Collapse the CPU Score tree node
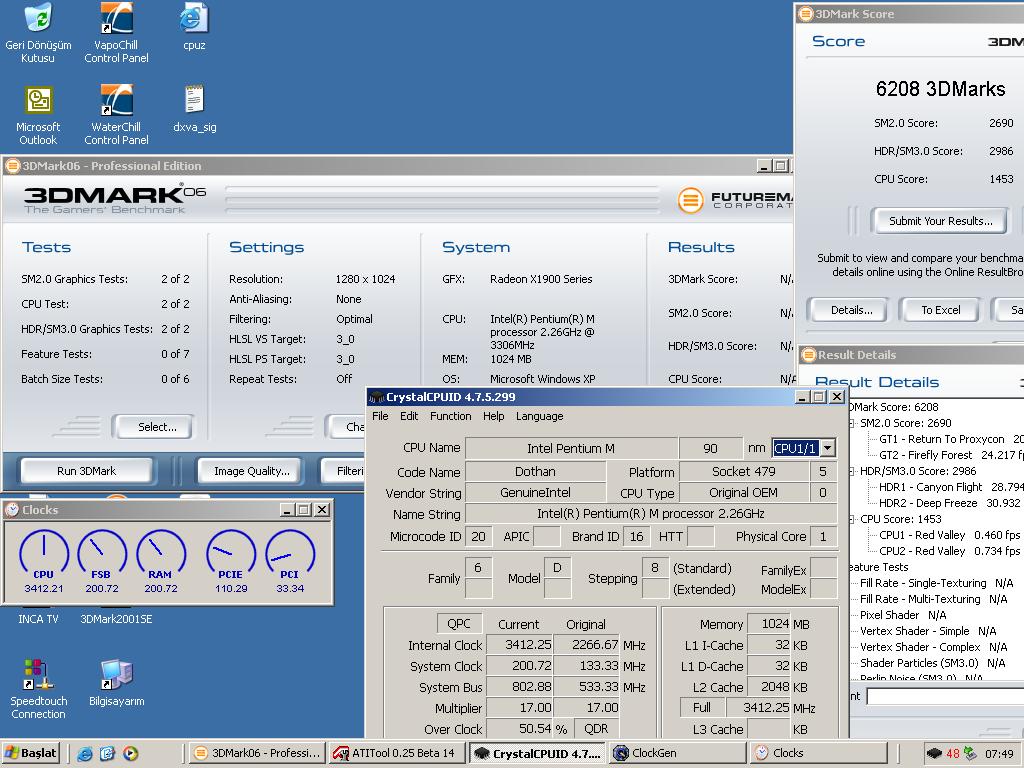This screenshot has height=768, width=1024. click(x=852, y=519)
